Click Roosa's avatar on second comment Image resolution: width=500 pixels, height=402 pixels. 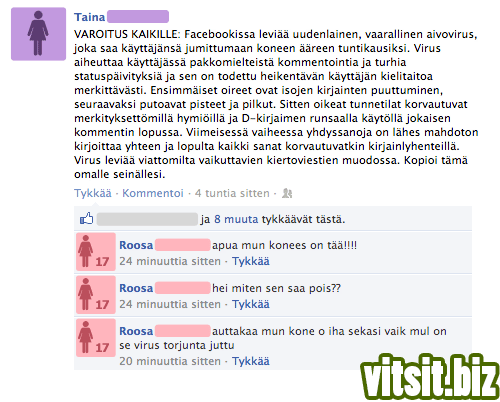[x=96, y=295]
